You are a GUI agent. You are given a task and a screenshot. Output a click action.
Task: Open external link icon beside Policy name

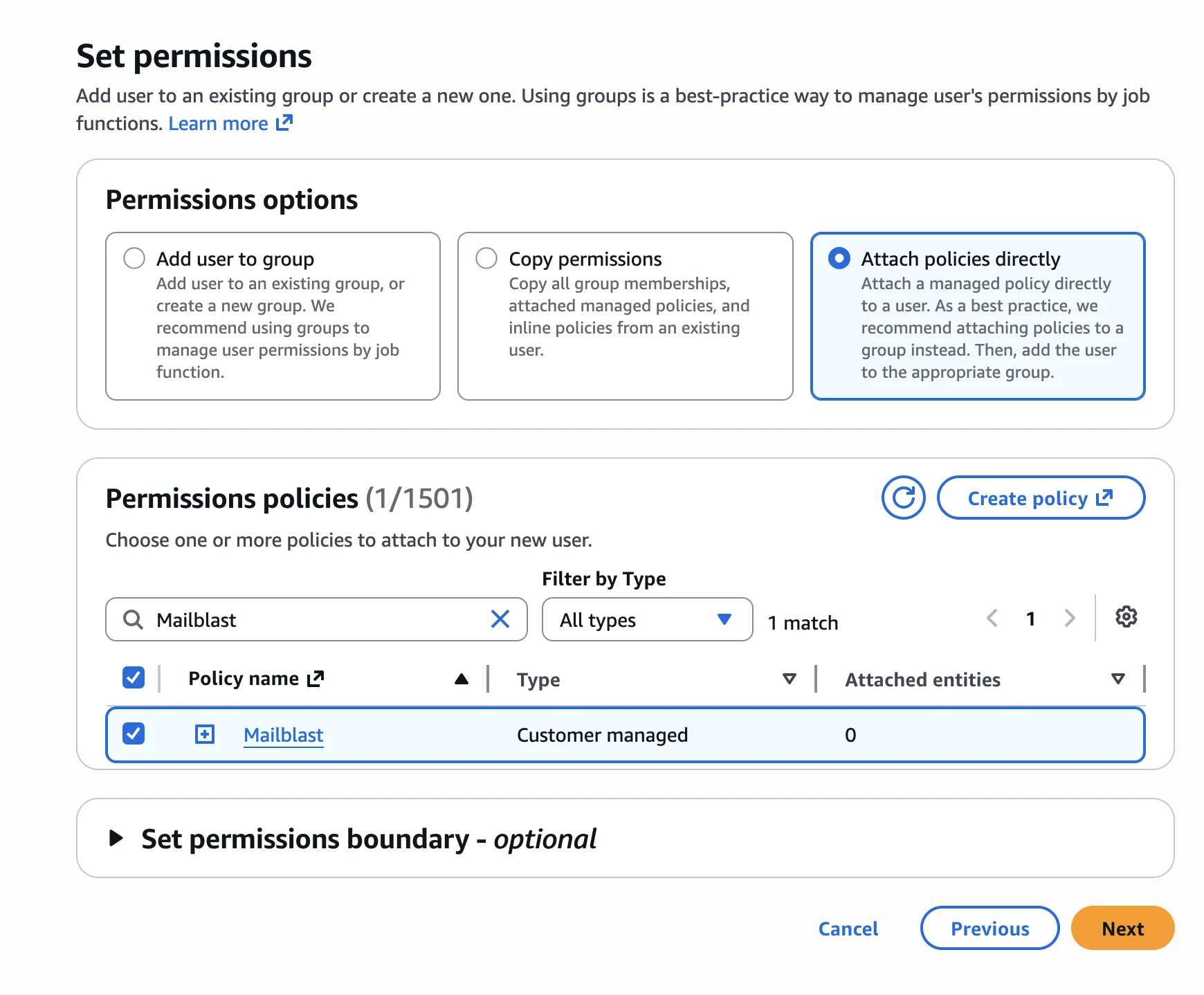[x=316, y=679]
